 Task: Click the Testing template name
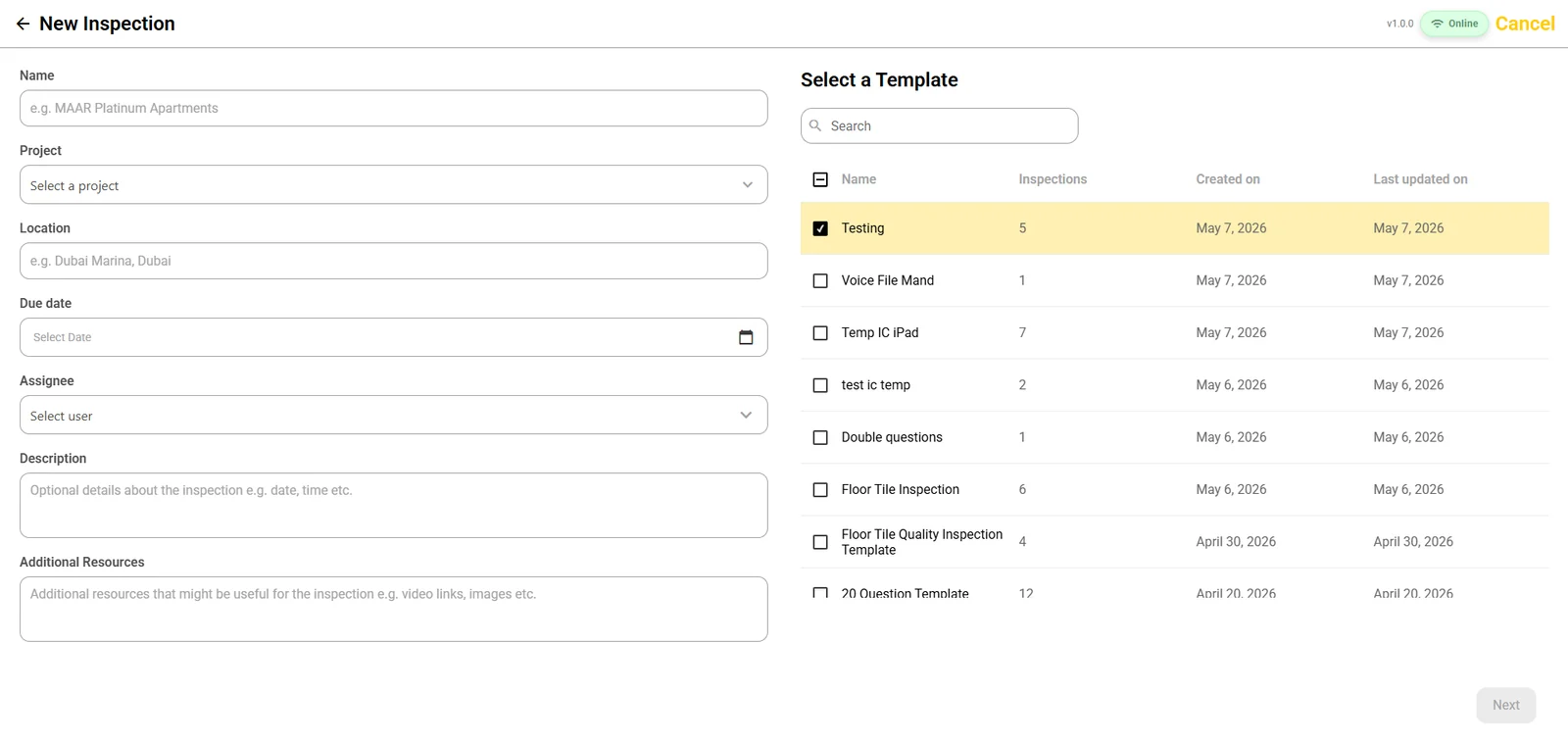coord(862,228)
